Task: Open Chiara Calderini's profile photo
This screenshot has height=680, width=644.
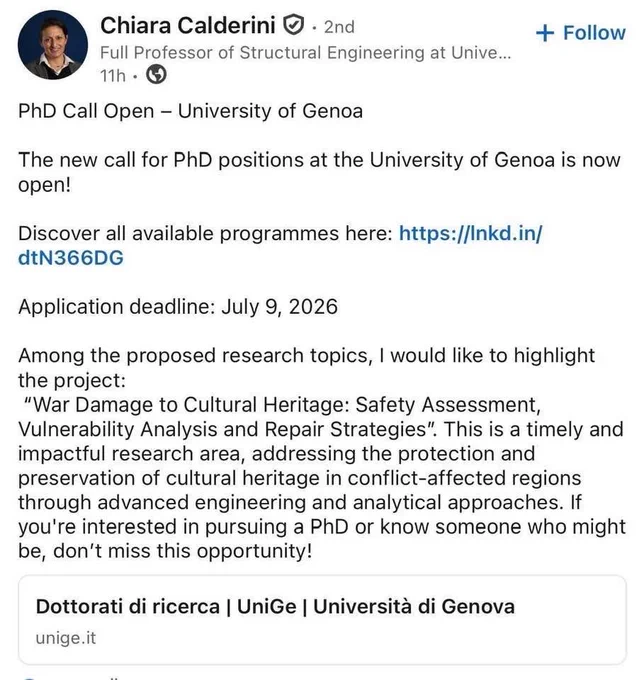Action: pyautogui.click(x=52, y=45)
